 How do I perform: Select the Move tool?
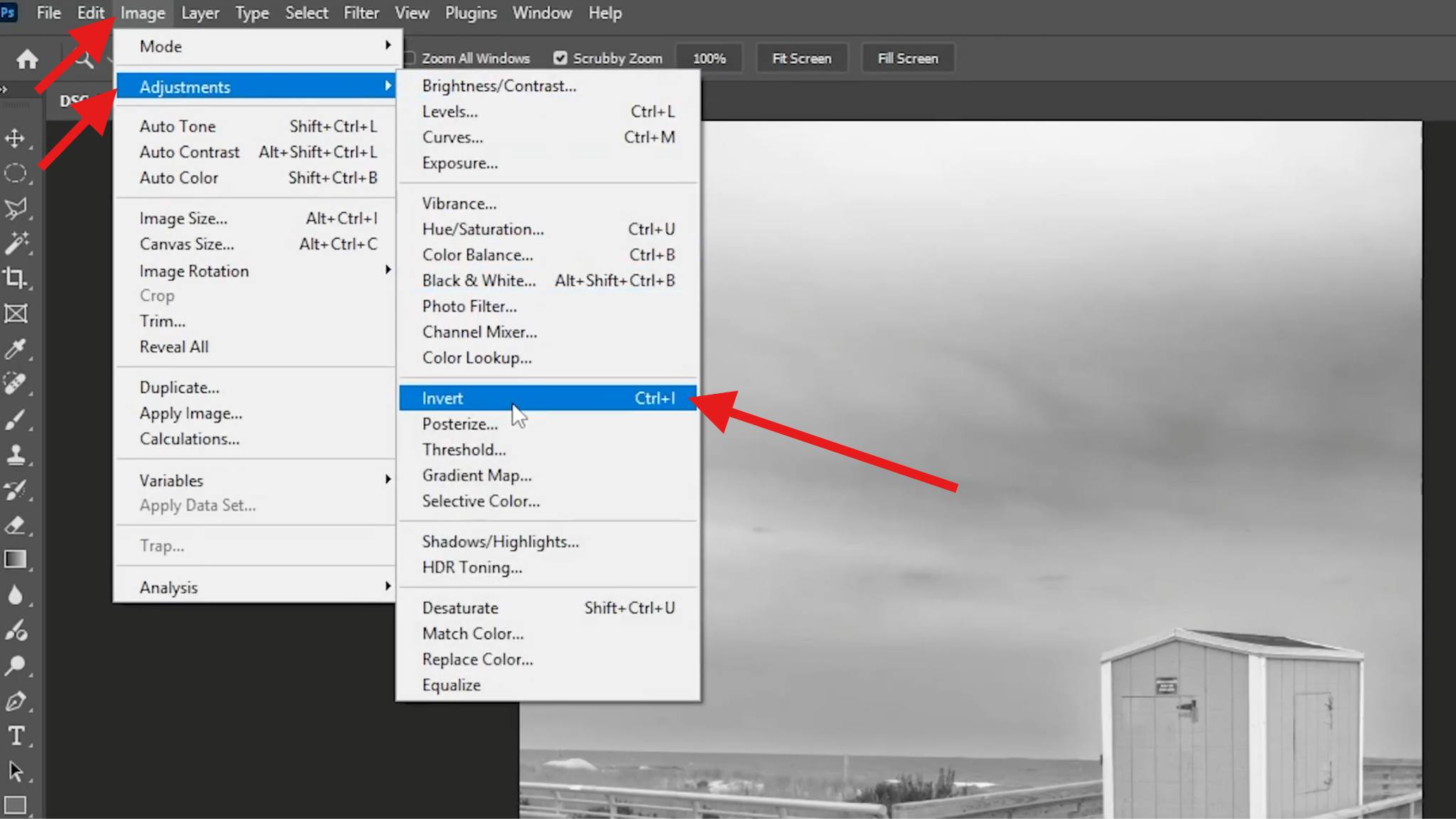[15, 138]
